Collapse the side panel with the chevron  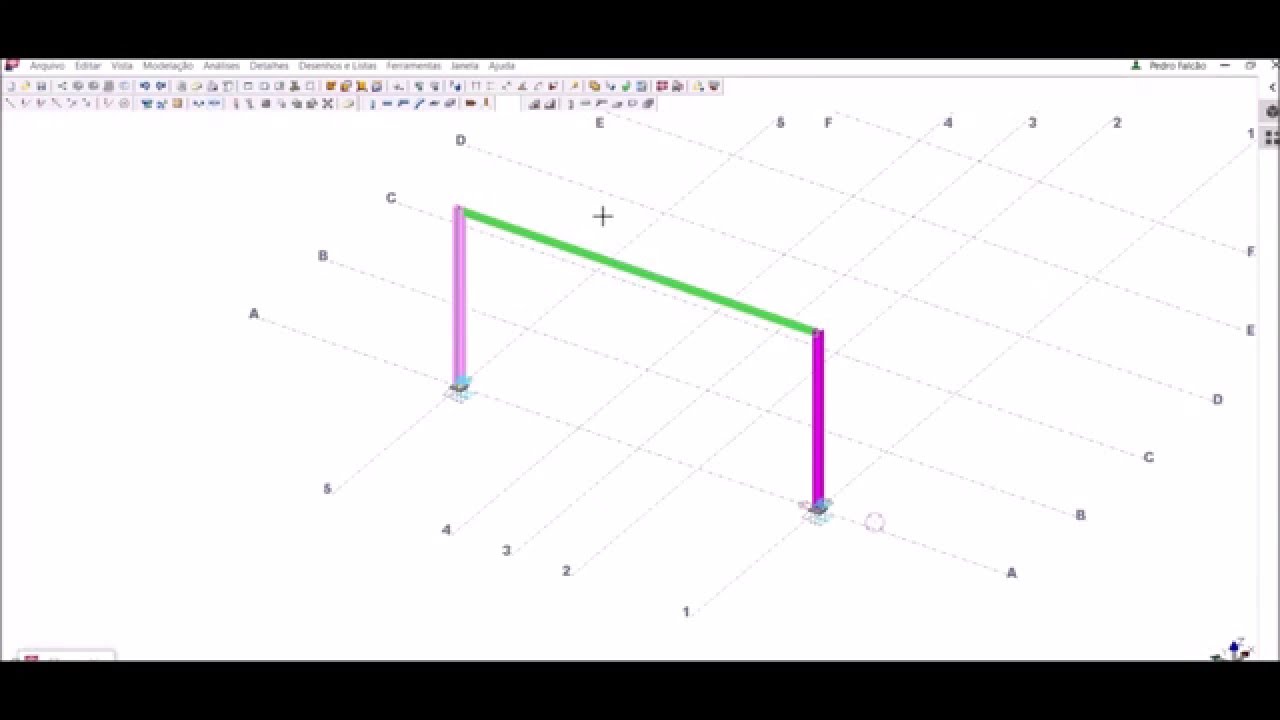point(1272,87)
